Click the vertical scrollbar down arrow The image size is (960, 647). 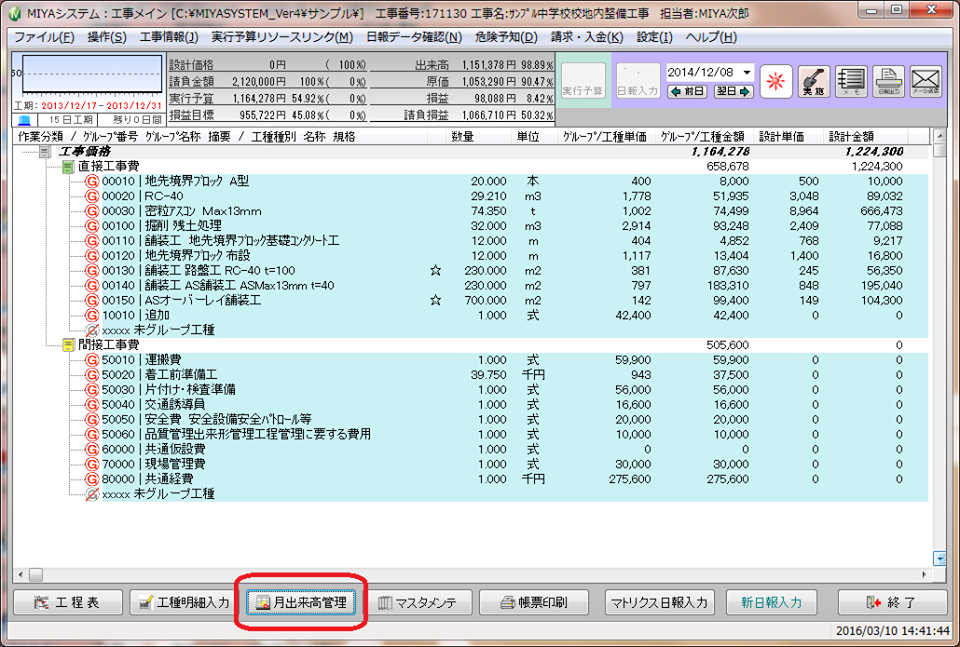click(939, 558)
